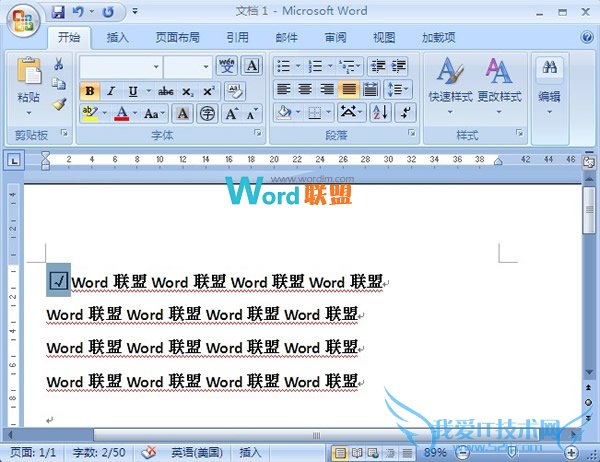Grow font size
The image size is (600, 462).
(232, 114)
